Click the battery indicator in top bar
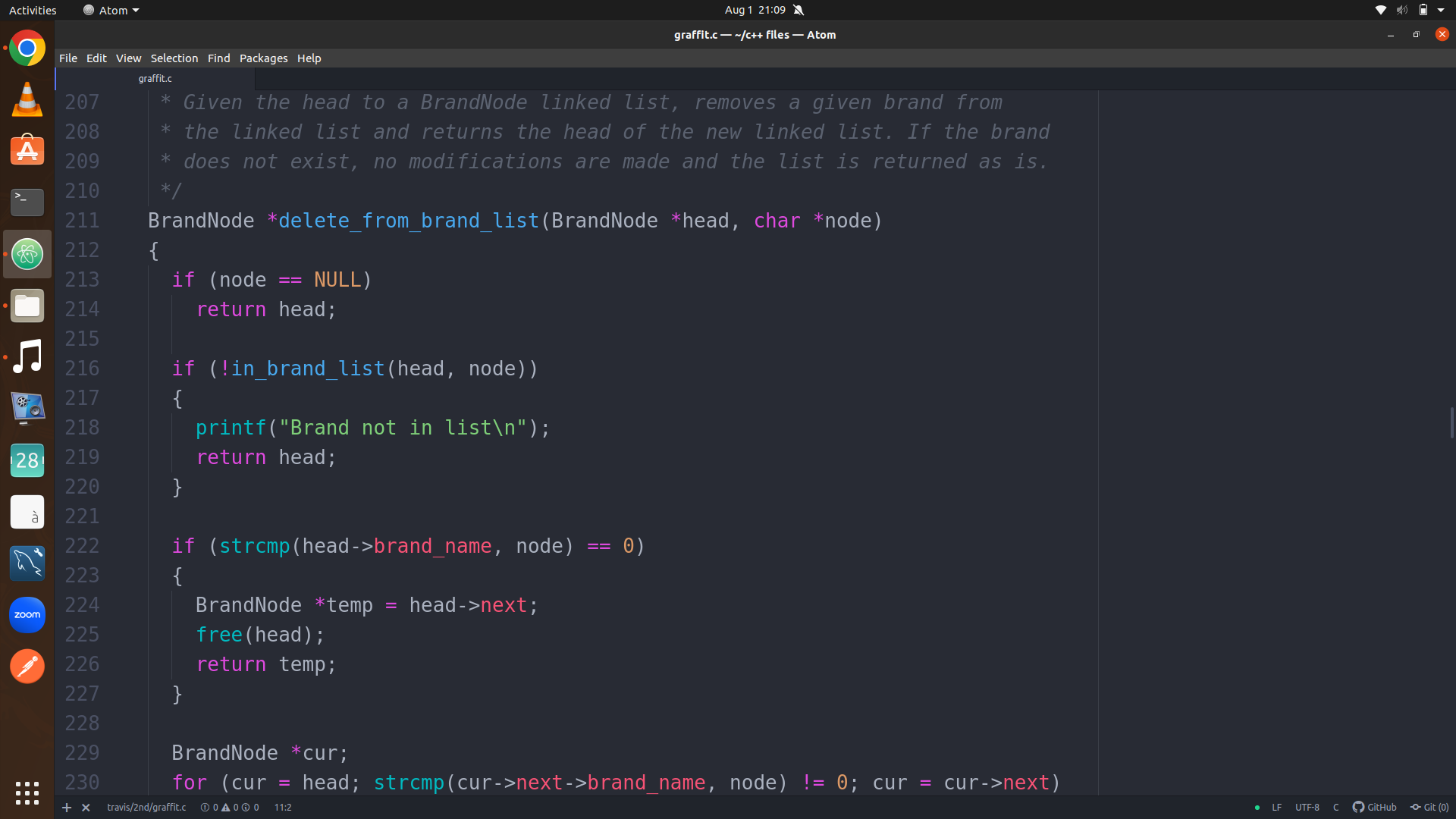 pos(1423,10)
